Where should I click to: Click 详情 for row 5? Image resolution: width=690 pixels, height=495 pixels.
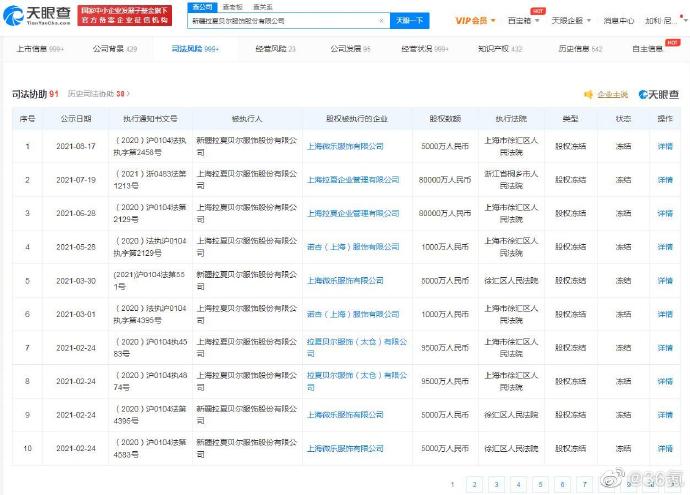click(665, 281)
